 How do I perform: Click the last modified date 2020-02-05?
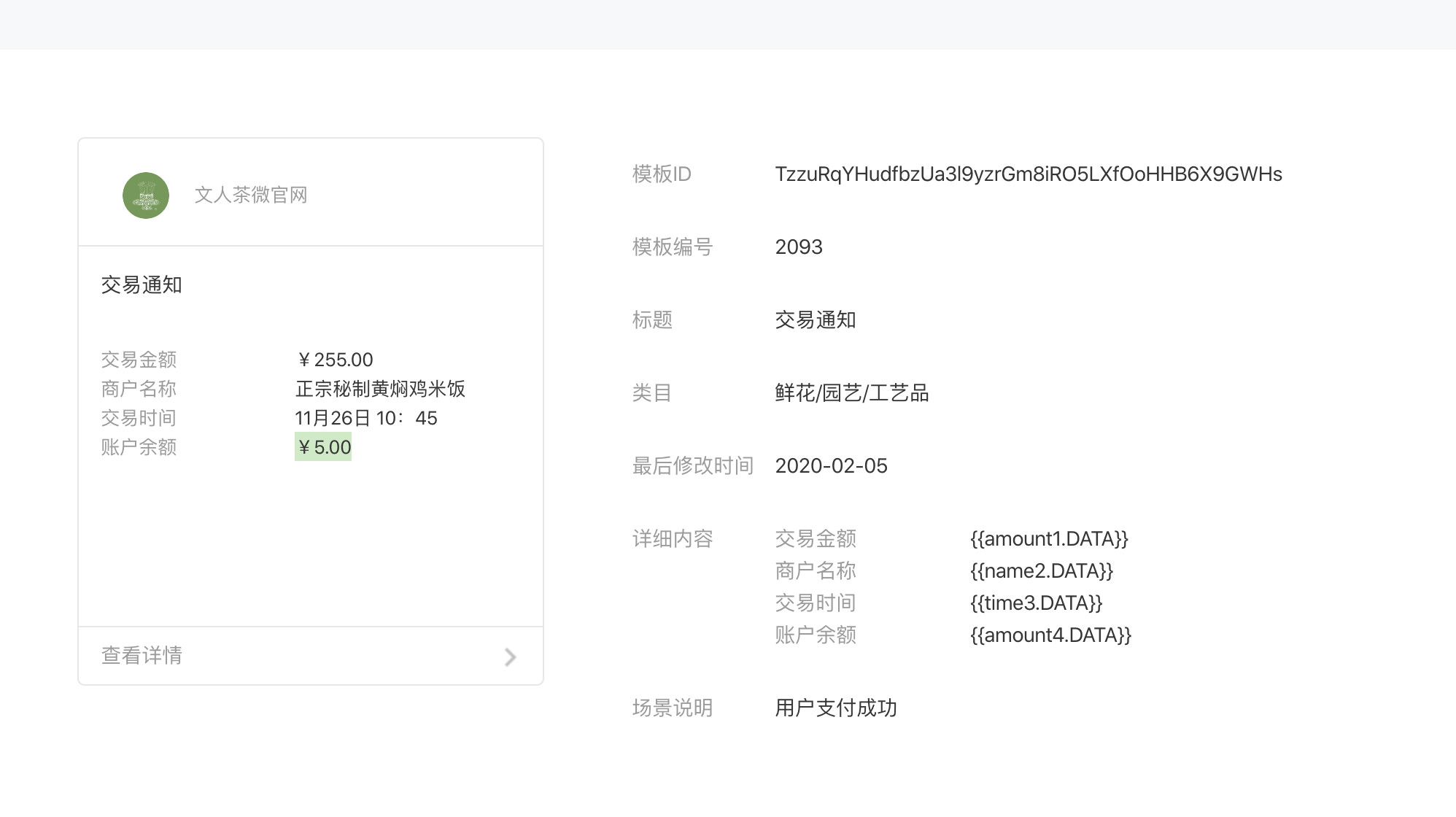coord(831,466)
